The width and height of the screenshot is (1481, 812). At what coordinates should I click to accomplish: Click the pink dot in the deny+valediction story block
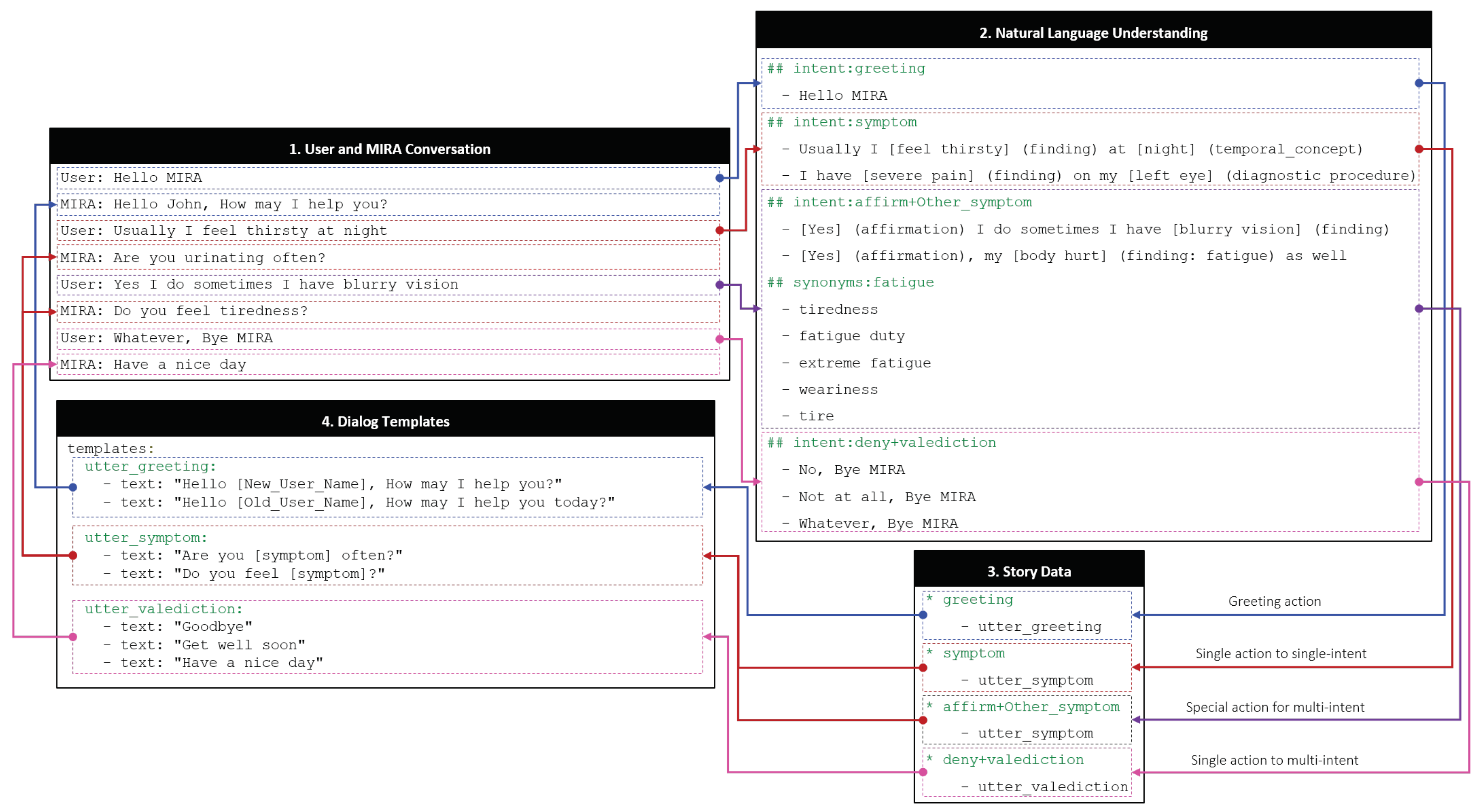point(923,773)
